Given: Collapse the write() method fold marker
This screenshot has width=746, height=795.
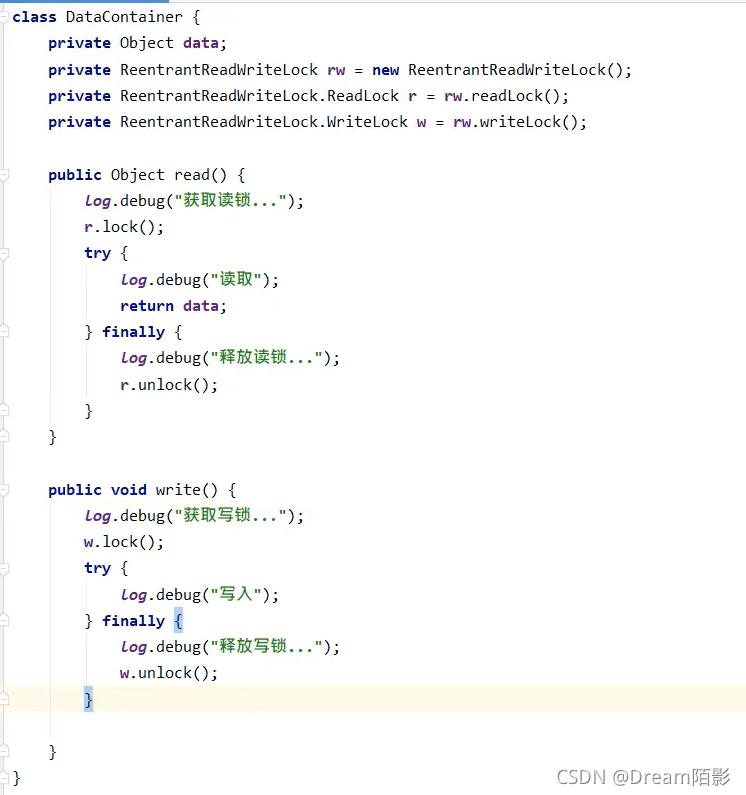Looking at the screenshot, I should tap(4, 490).
